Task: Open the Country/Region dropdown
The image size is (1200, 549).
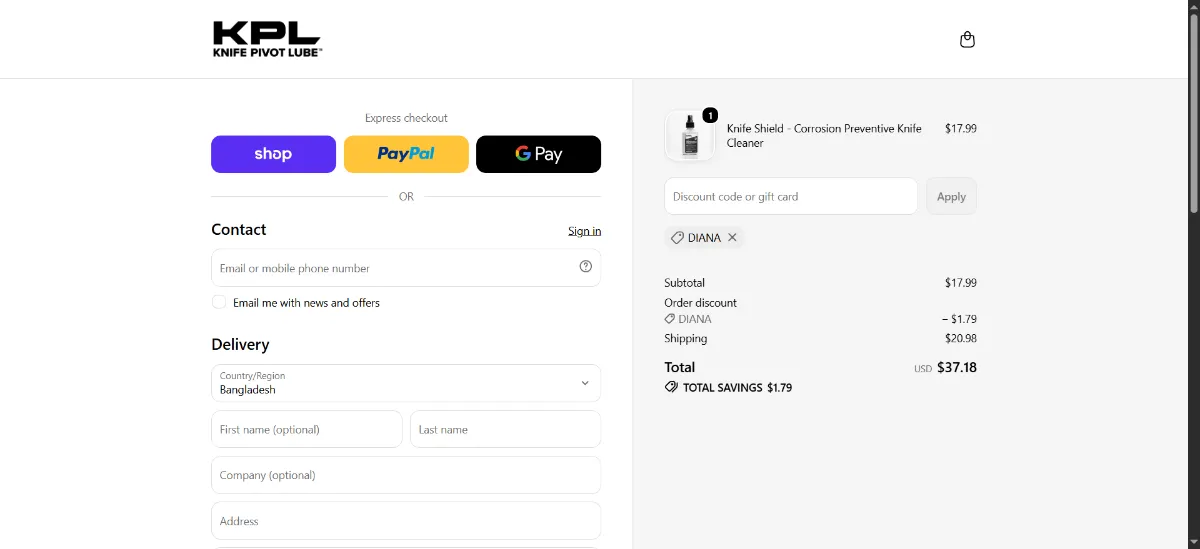Action: pos(406,383)
